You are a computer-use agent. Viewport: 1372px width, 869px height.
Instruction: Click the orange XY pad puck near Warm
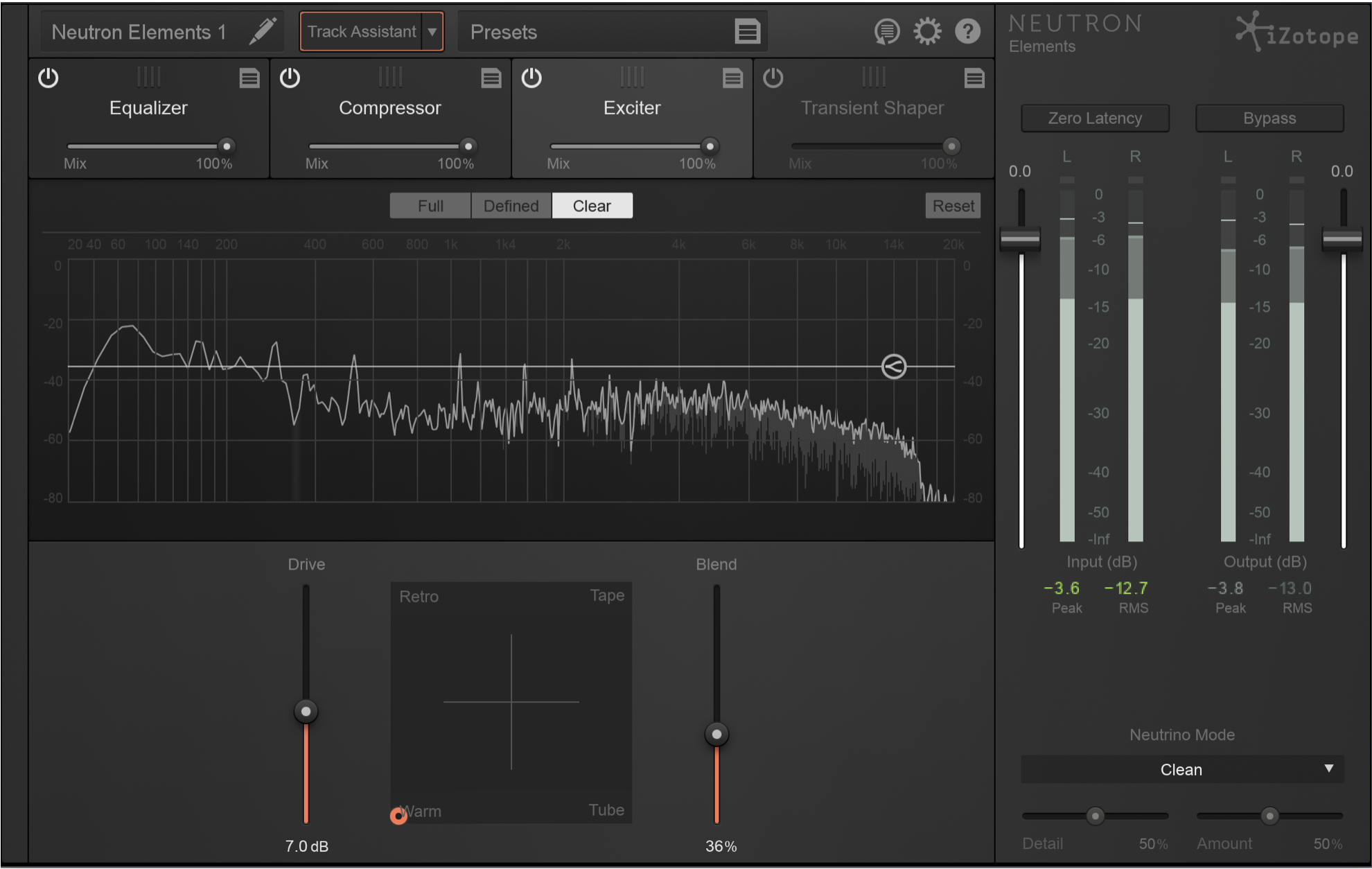(x=398, y=816)
